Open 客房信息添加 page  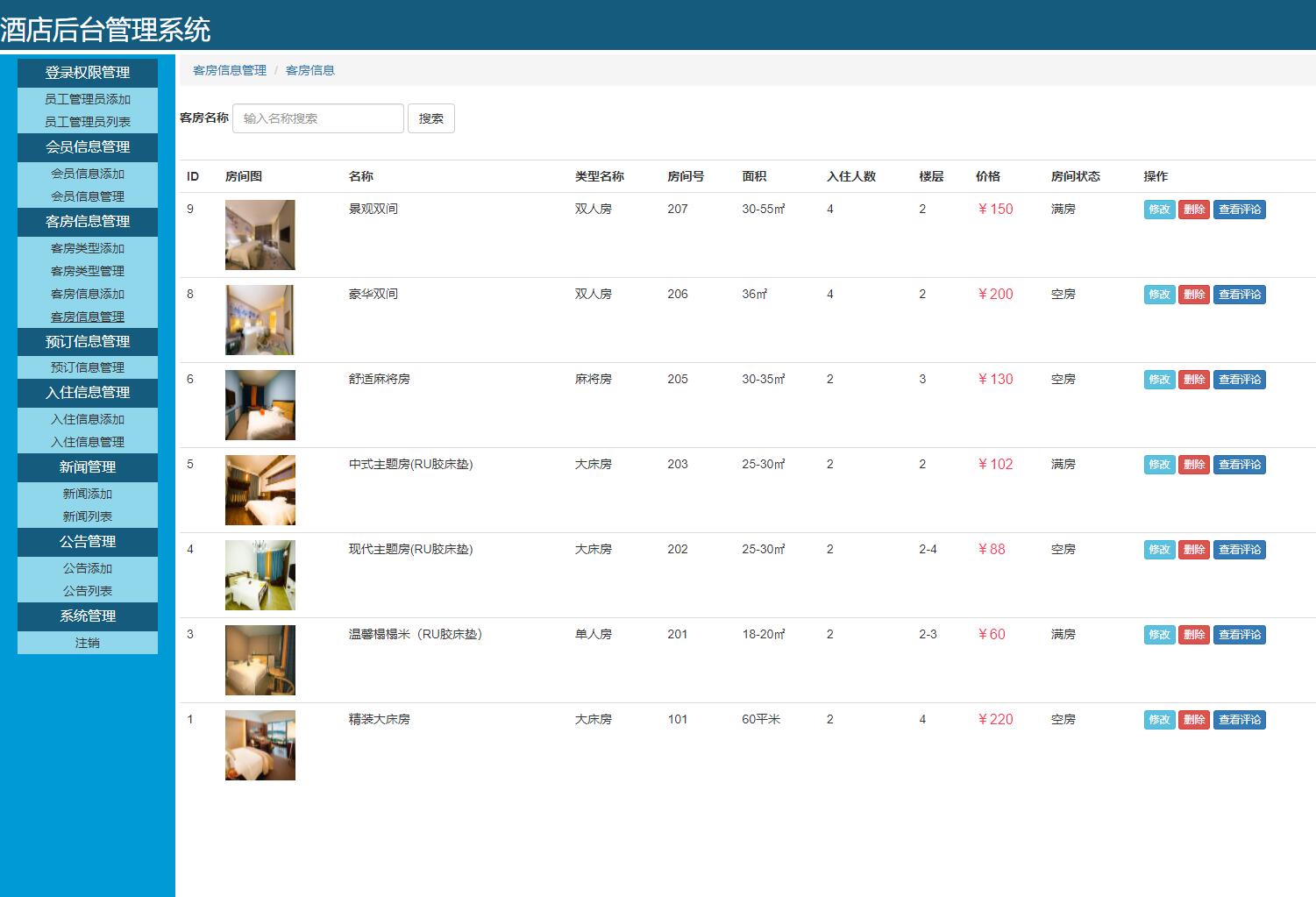pos(87,294)
